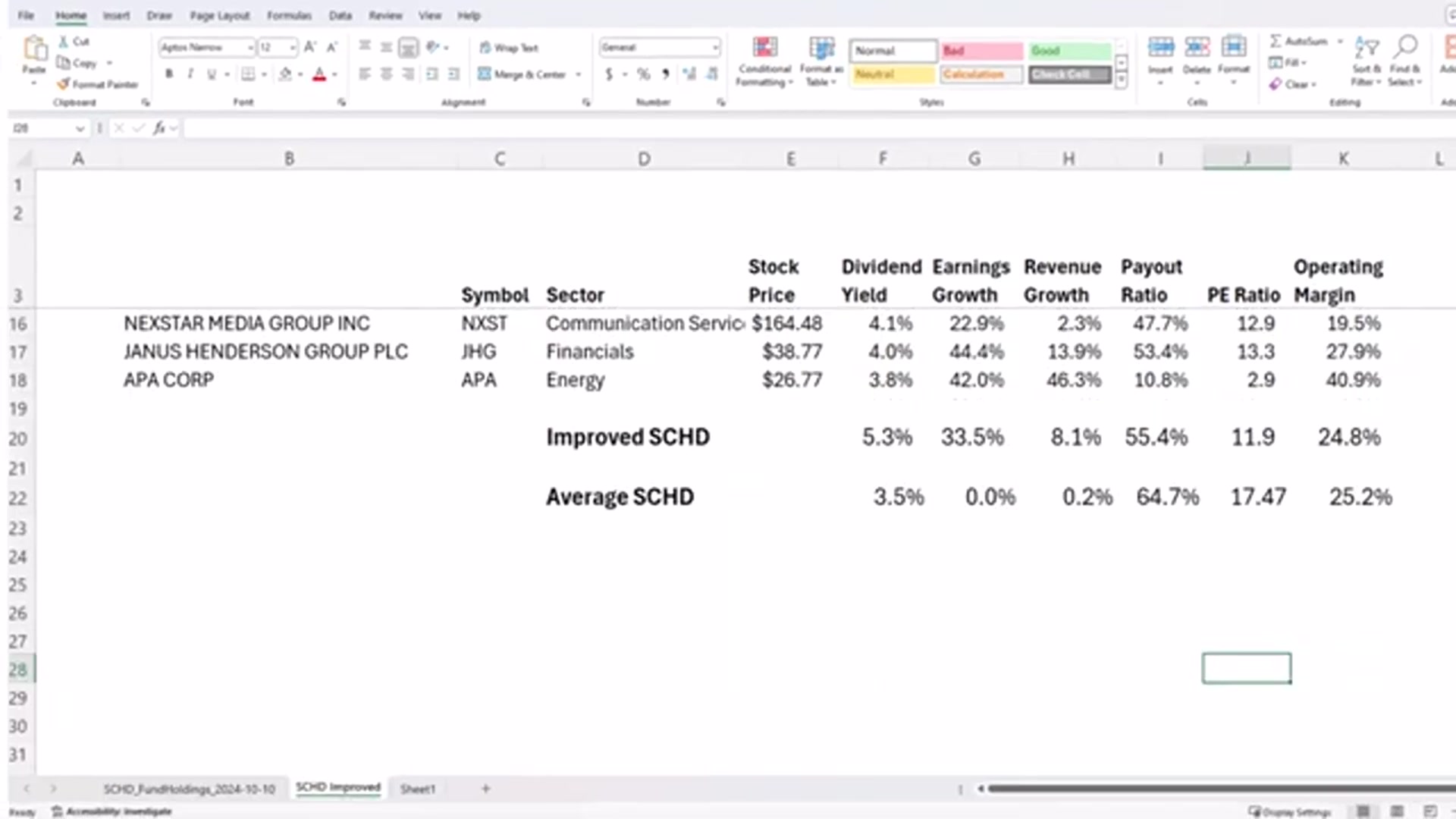Click the Fill Color paint bucket

pos(285,74)
